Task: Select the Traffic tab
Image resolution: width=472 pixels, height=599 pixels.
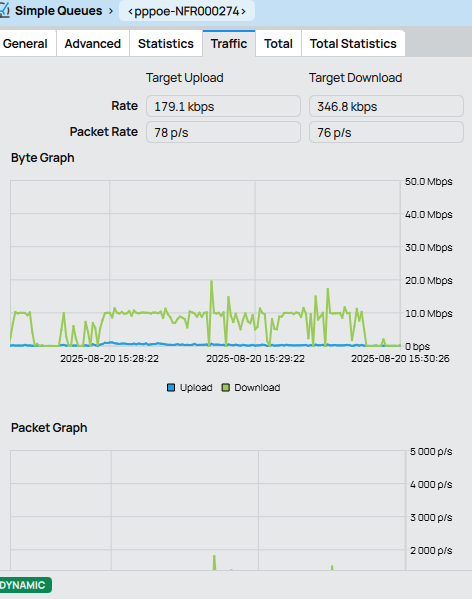Action: click(229, 44)
